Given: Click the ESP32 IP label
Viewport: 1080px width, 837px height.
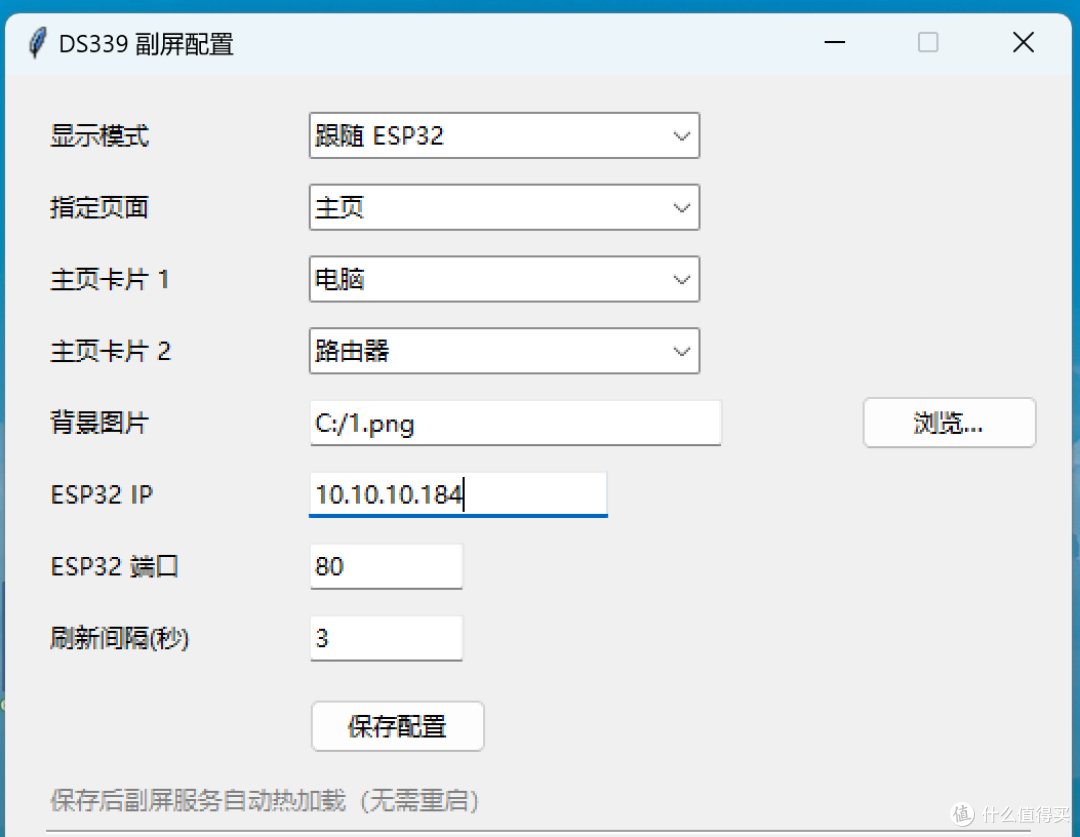Looking at the screenshot, I should [x=101, y=495].
